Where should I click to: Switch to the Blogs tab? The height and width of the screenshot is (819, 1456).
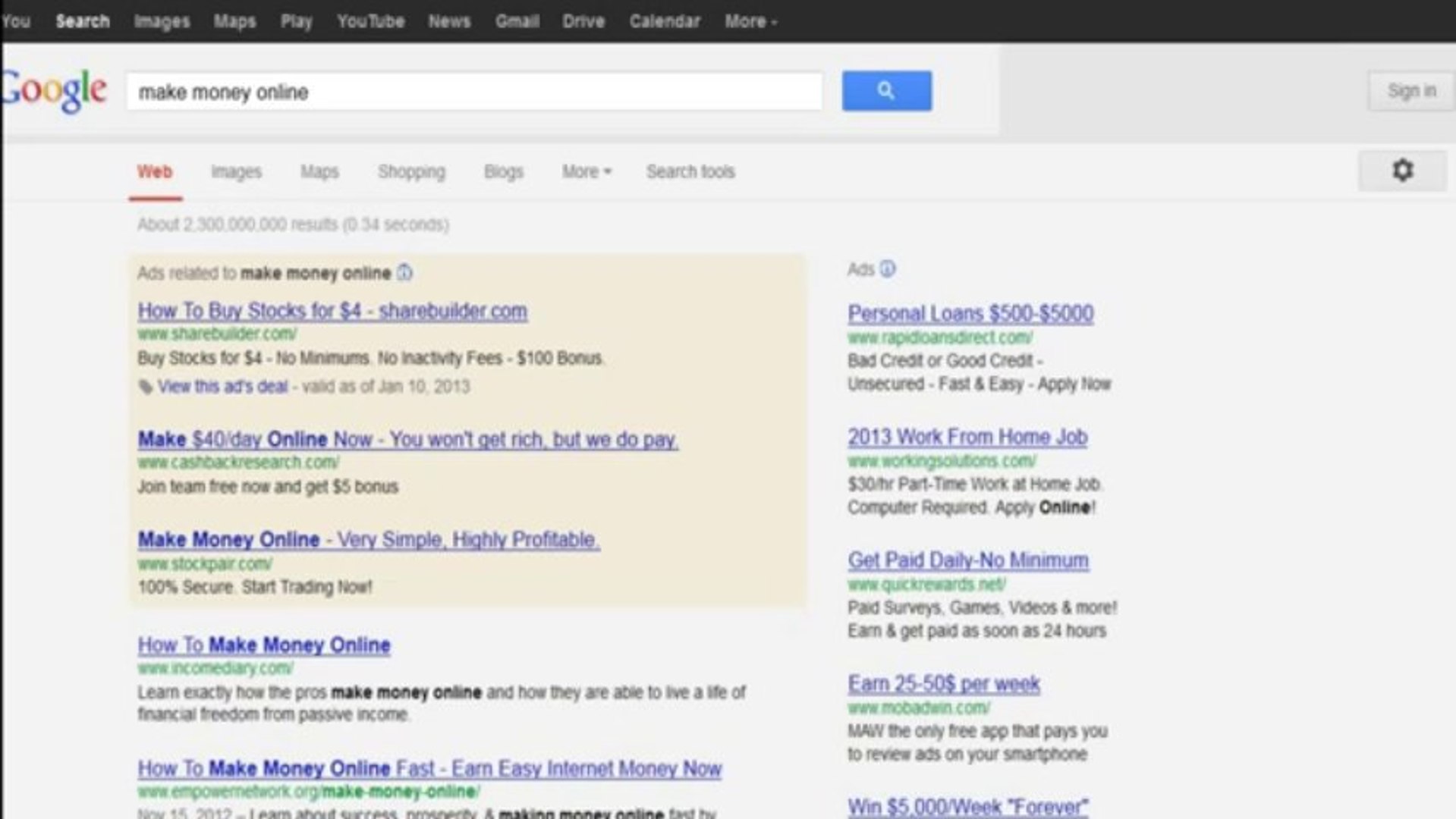(504, 171)
